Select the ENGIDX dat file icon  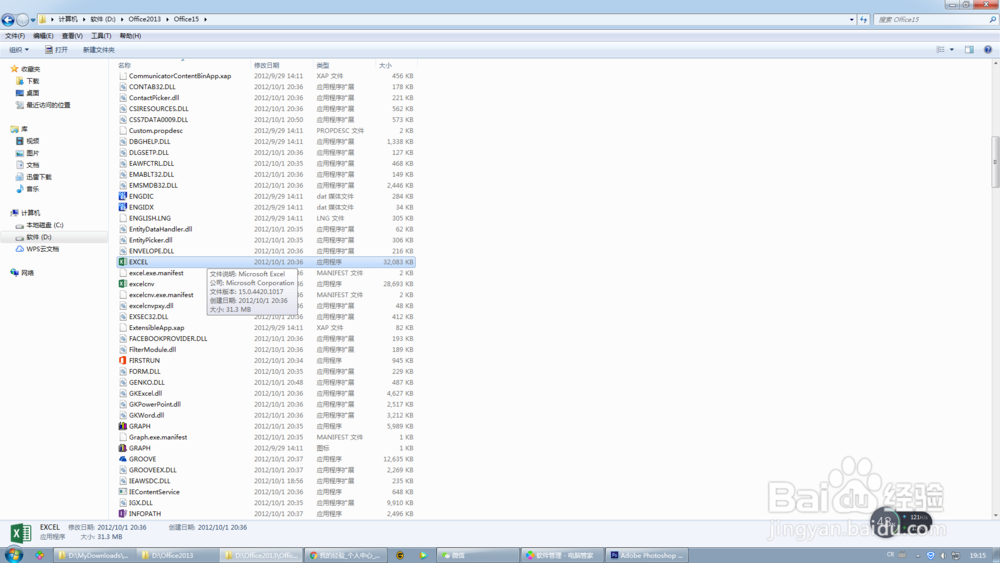pos(122,207)
